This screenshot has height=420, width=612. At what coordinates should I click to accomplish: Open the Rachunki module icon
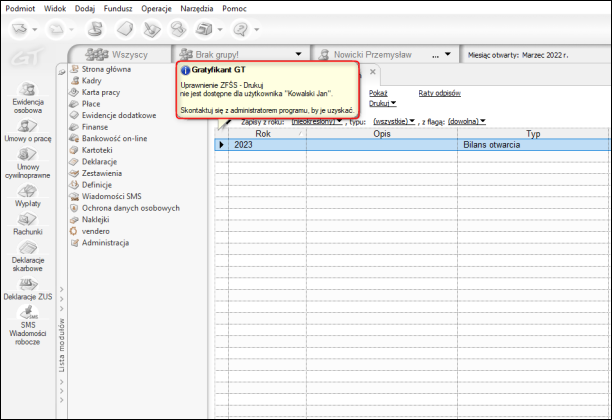click(x=28, y=224)
